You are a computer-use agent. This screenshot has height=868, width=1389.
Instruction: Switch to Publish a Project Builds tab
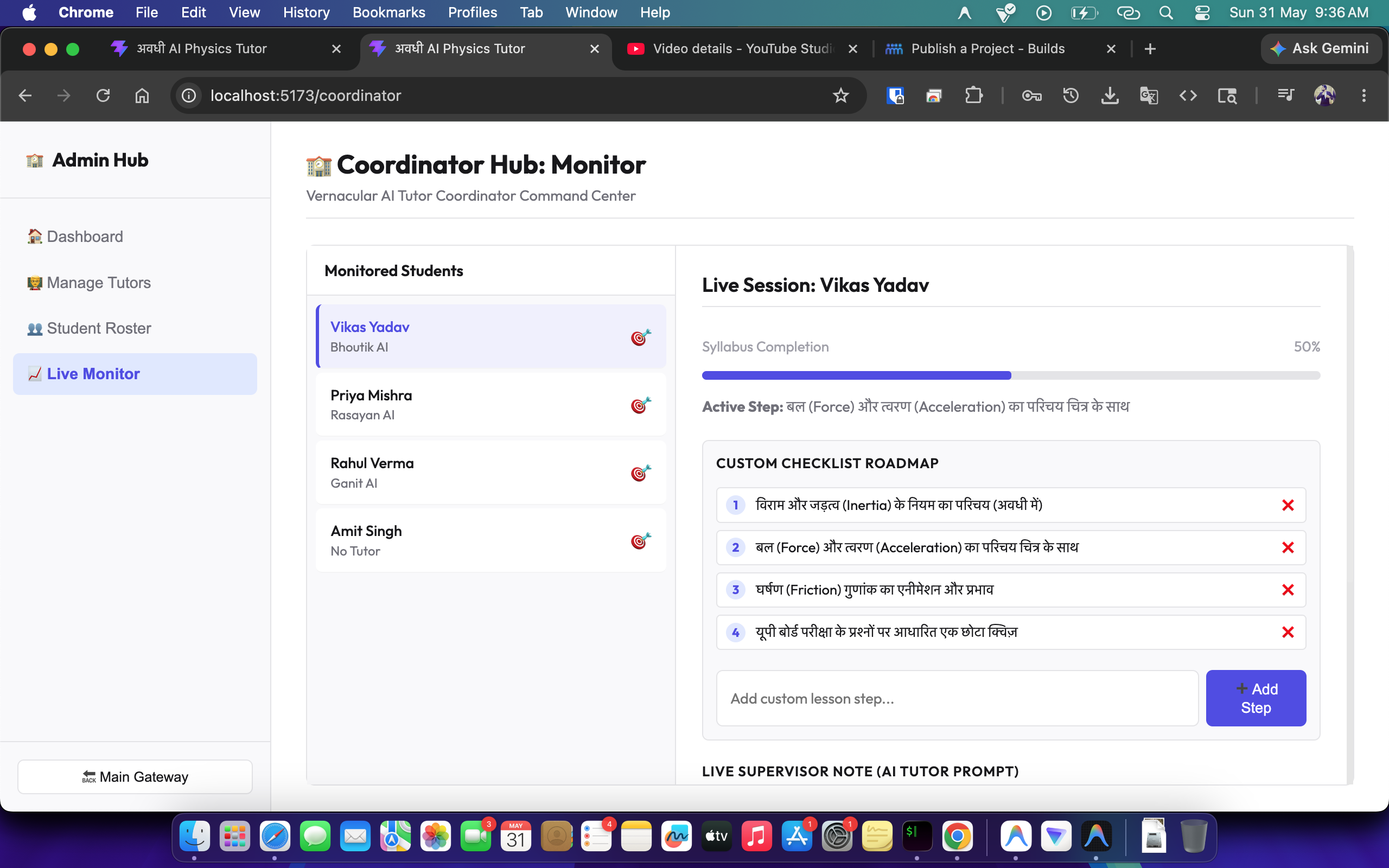point(1001,49)
